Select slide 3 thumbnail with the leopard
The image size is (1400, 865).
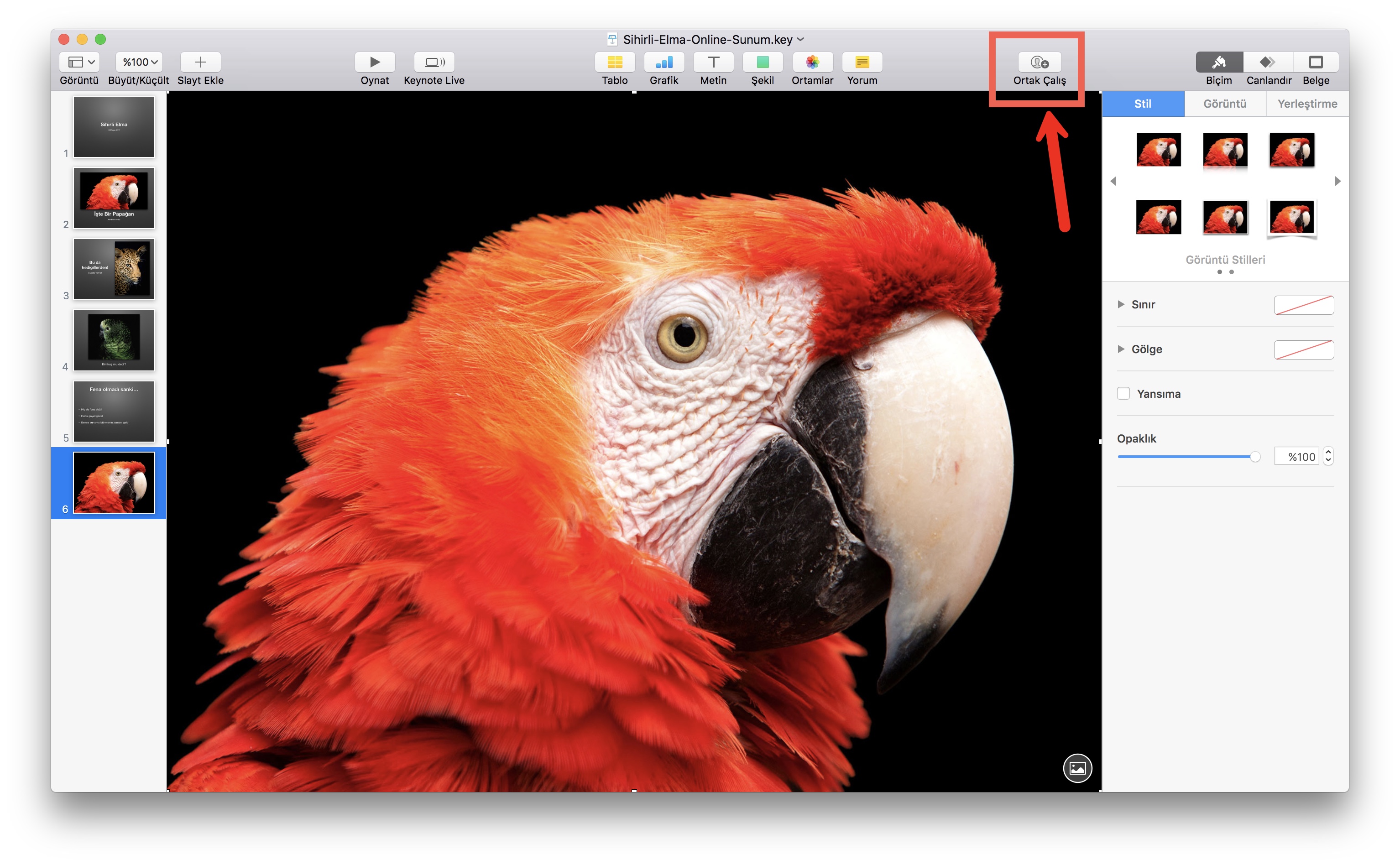[114, 269]
